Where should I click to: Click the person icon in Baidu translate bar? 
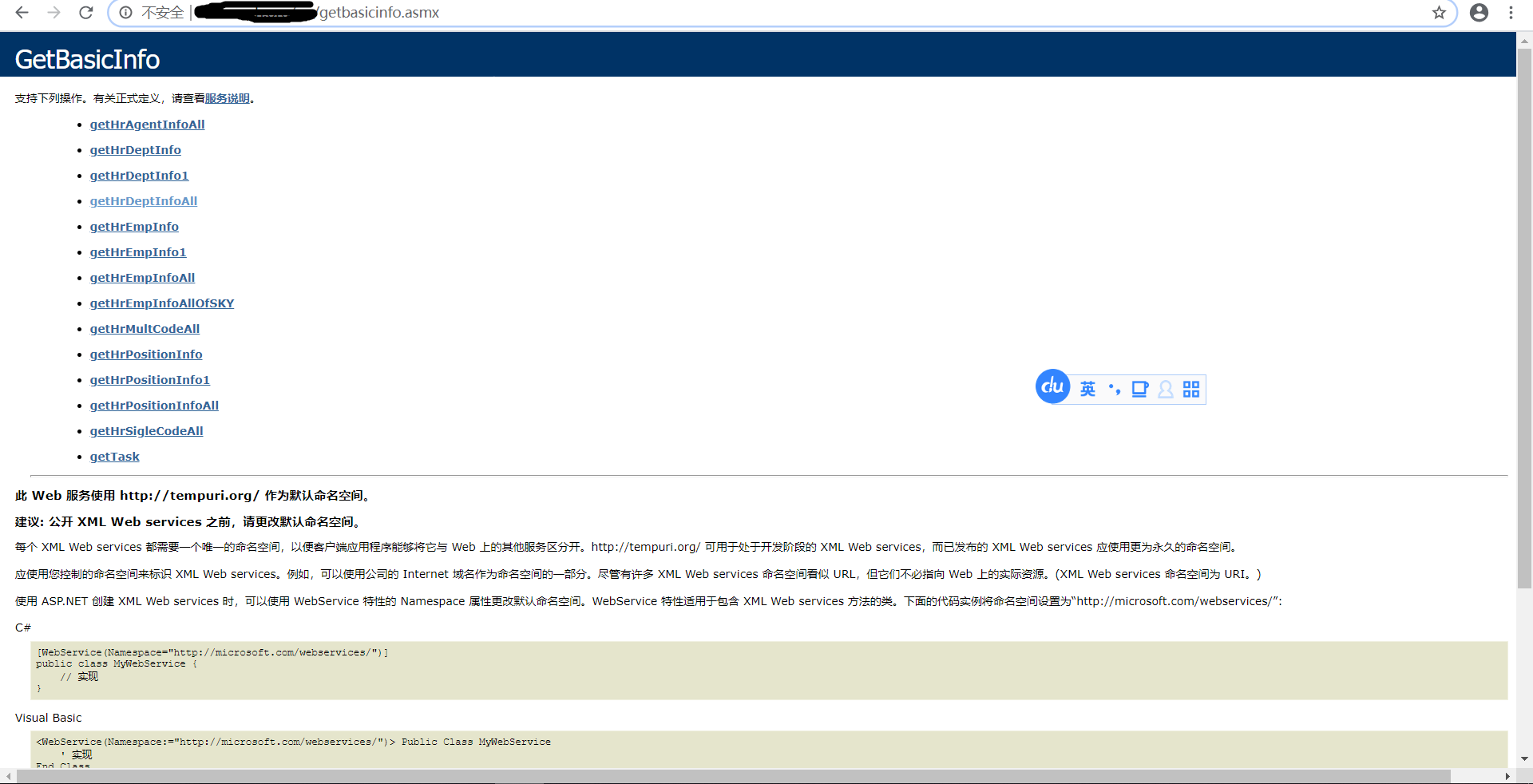click(x=1165, y=389)
